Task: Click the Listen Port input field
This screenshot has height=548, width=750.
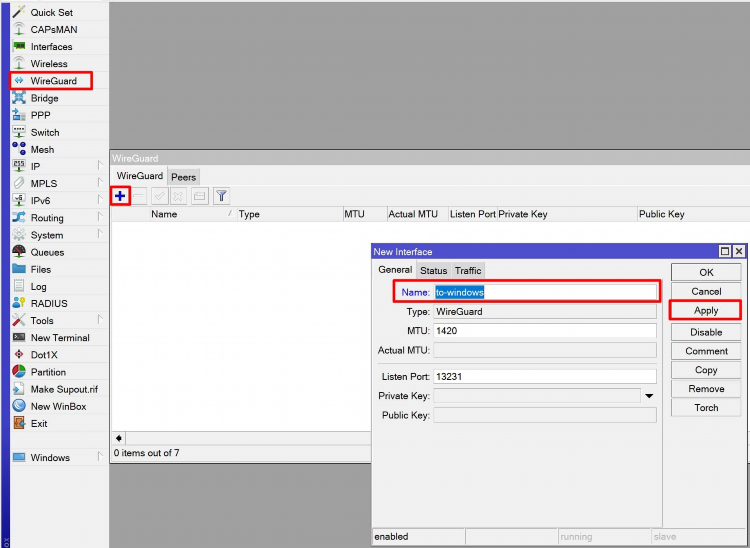Action: 545,377
